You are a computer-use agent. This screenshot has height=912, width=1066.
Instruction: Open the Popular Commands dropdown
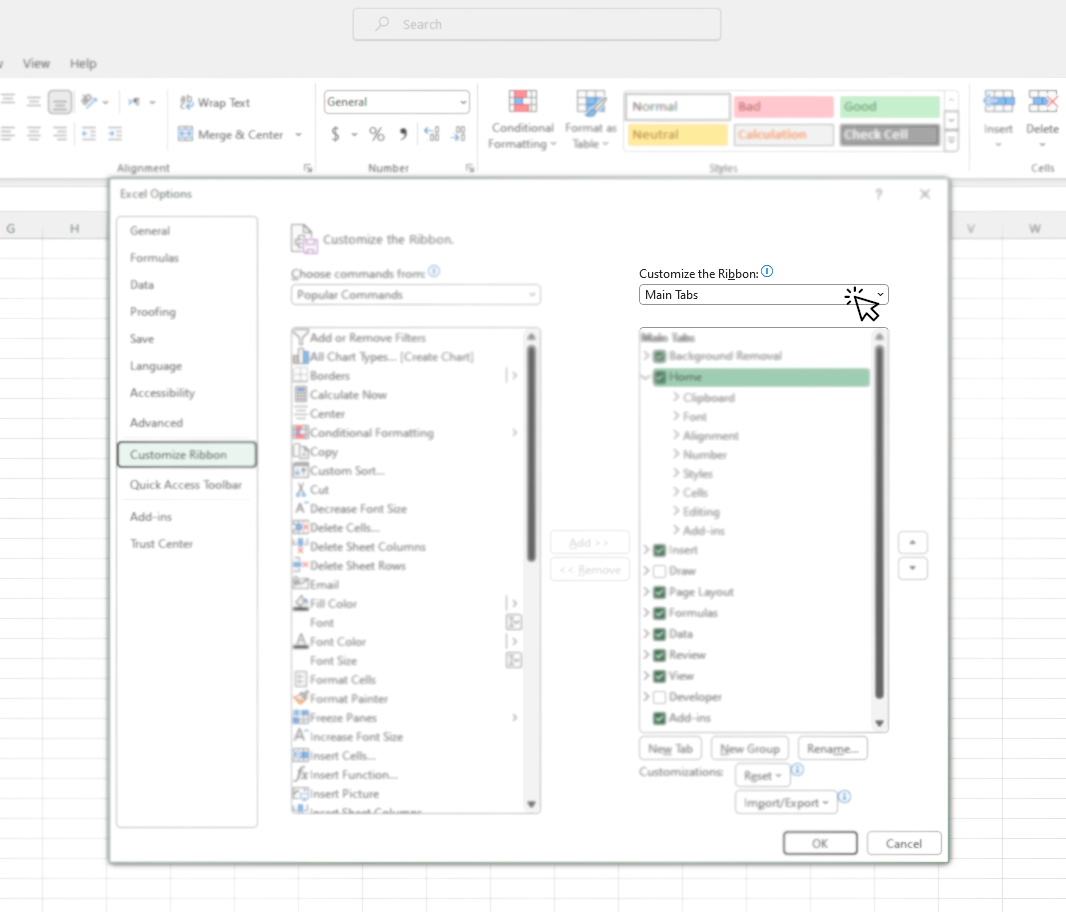click(415, 294)
